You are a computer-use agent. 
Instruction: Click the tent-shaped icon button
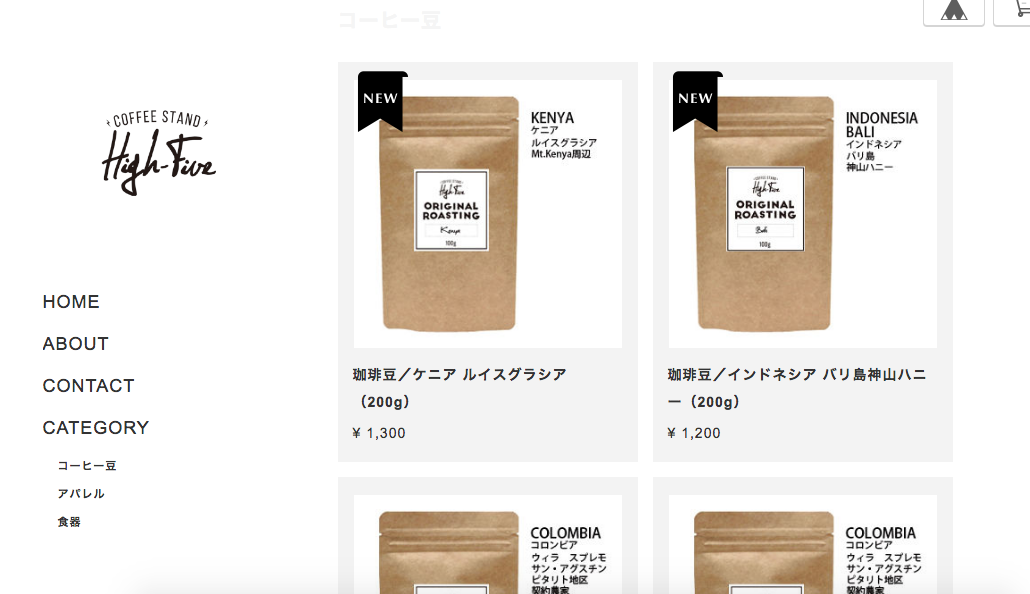tap(953, 11)
